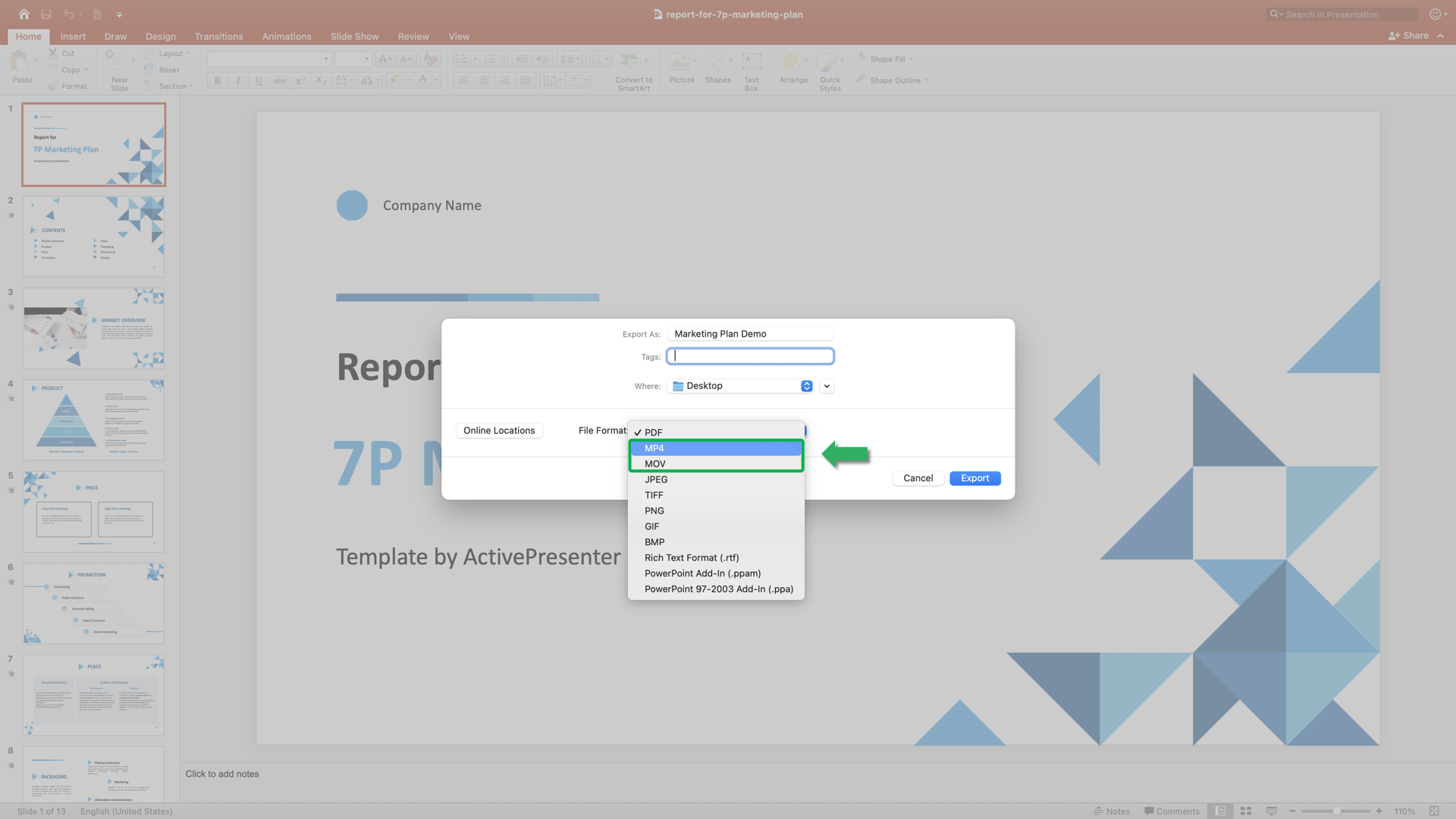
Task: Select slide 4 Product thumbnail
Action: (x=93, y=420)
